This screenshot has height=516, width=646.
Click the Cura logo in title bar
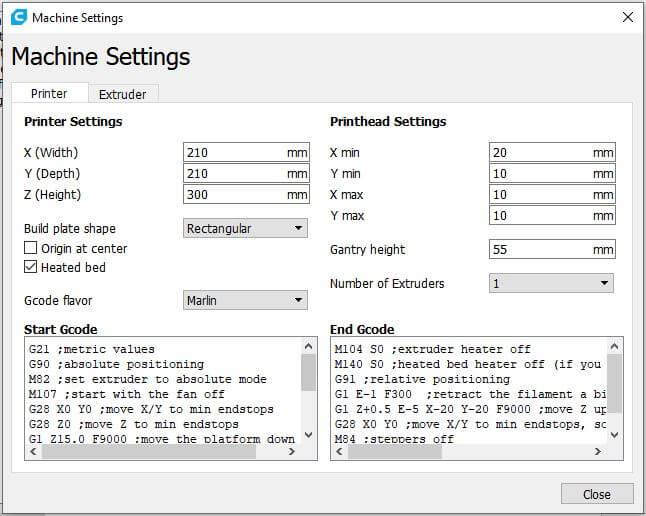pyautogui.click(x=19, y=17)
